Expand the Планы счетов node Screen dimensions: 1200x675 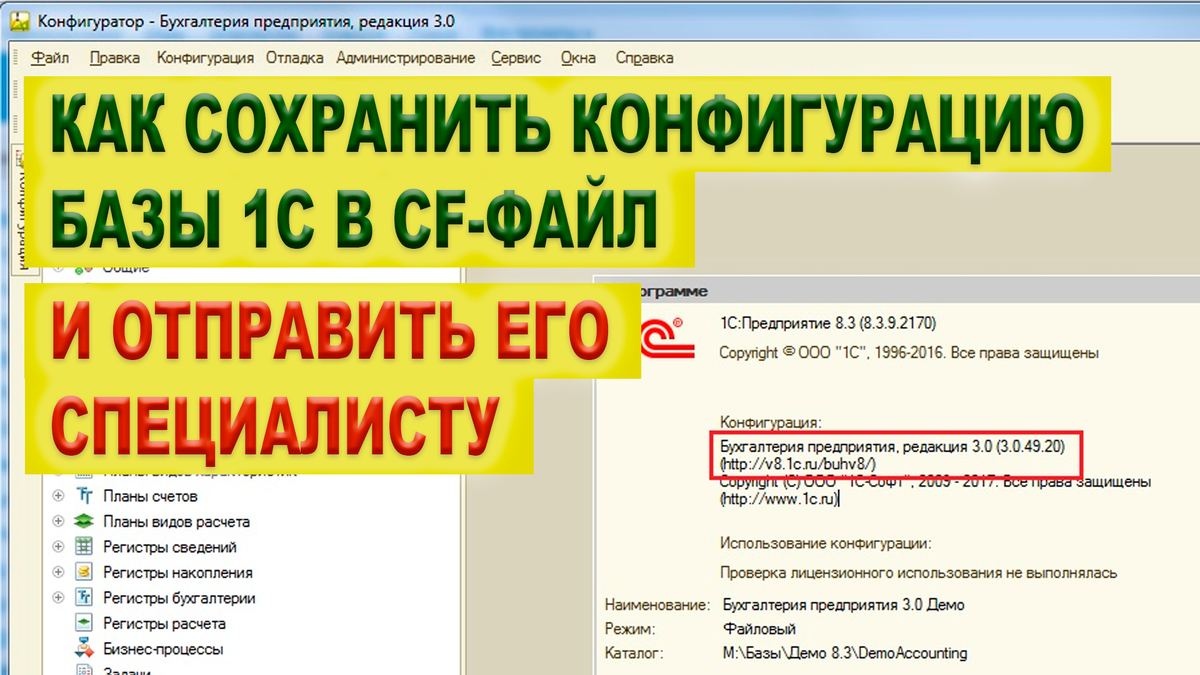point(58,496)
